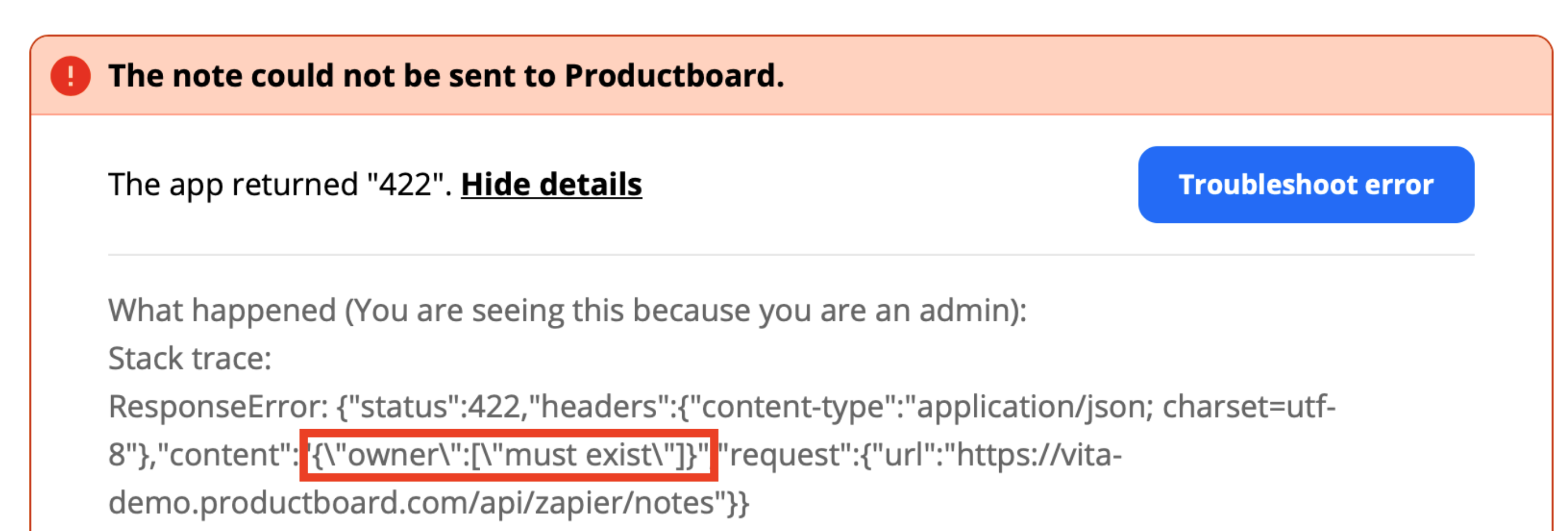1568x531 pixels.
Task: Click the 'What happened' admin notice line
Action: (x=567, y=311)
